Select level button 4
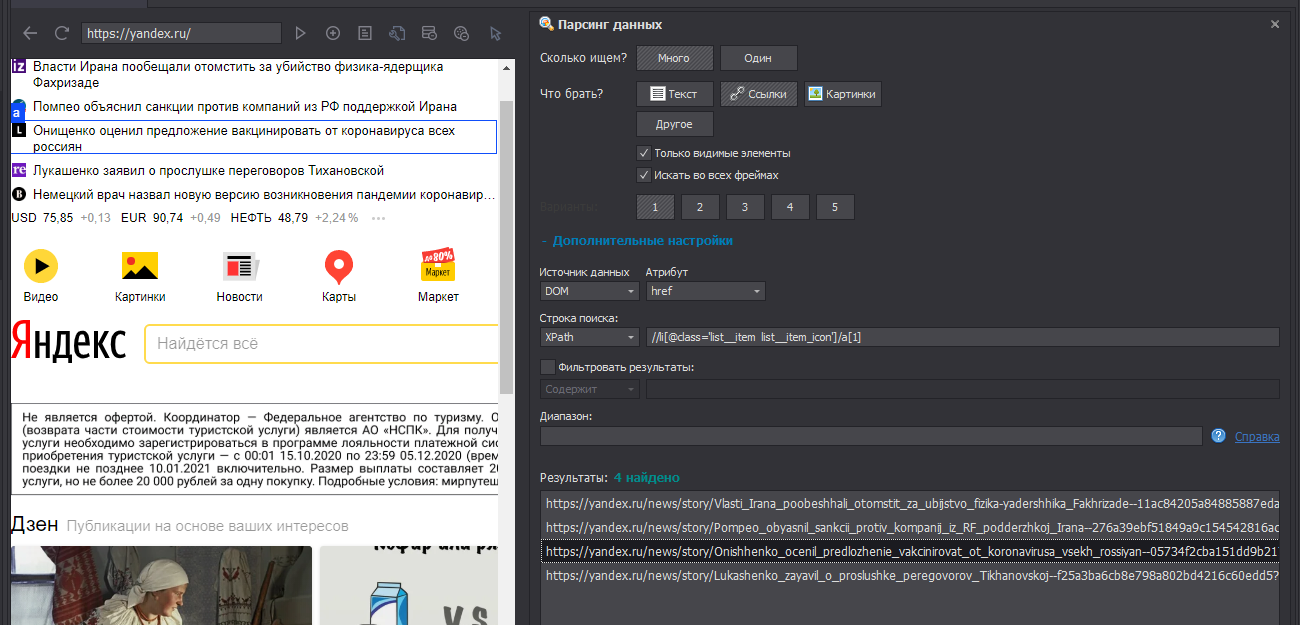 [x=790, y=207]
